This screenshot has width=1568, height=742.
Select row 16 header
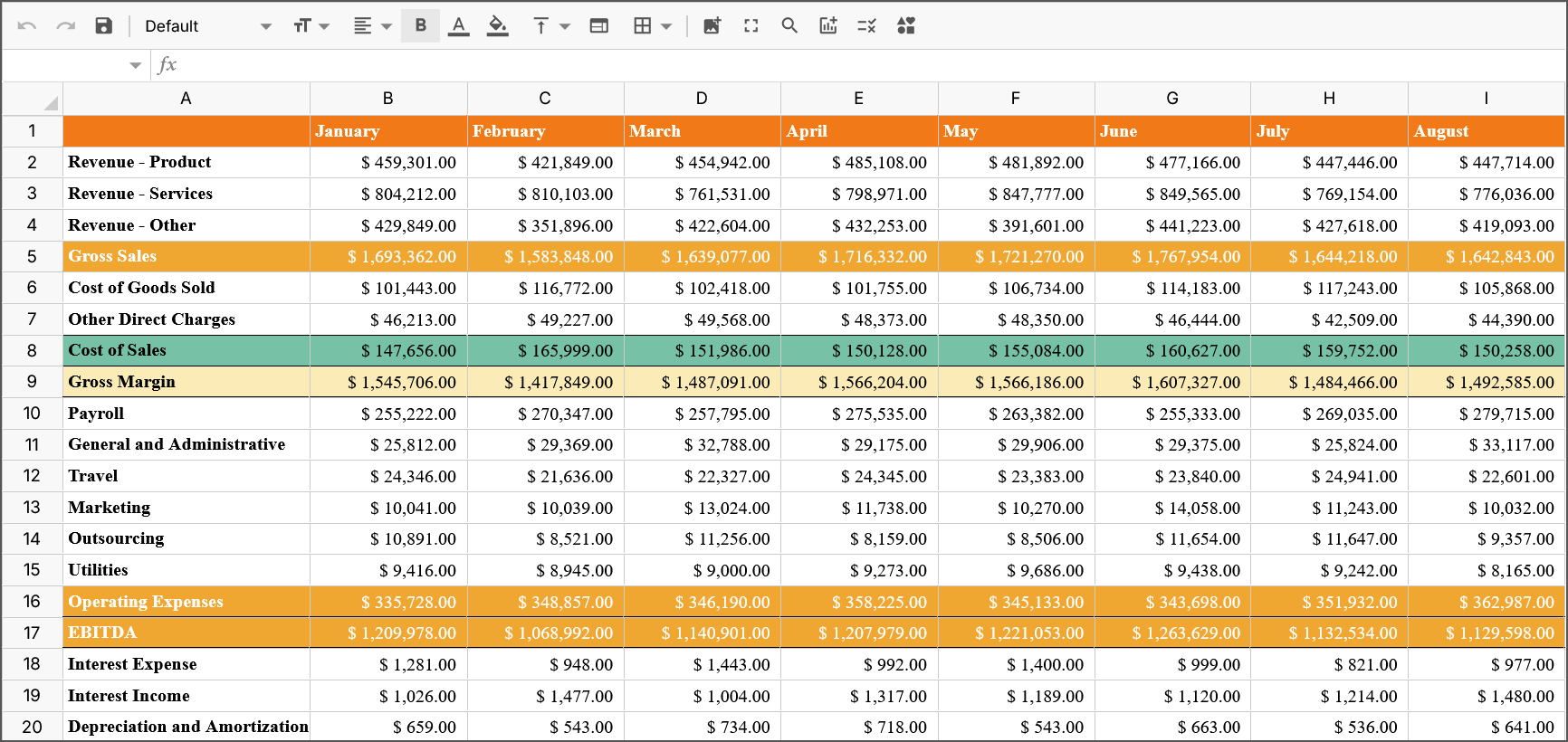pos(33,602)
